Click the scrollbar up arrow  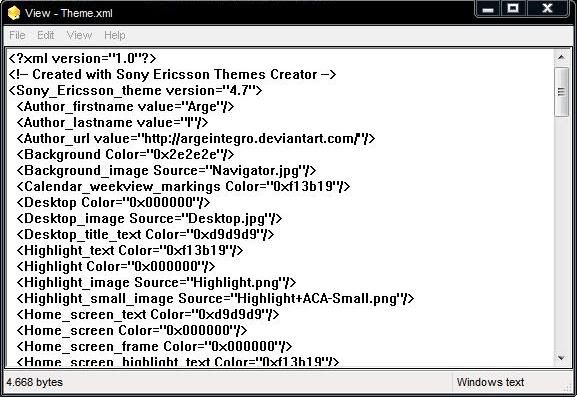[561, 57]
